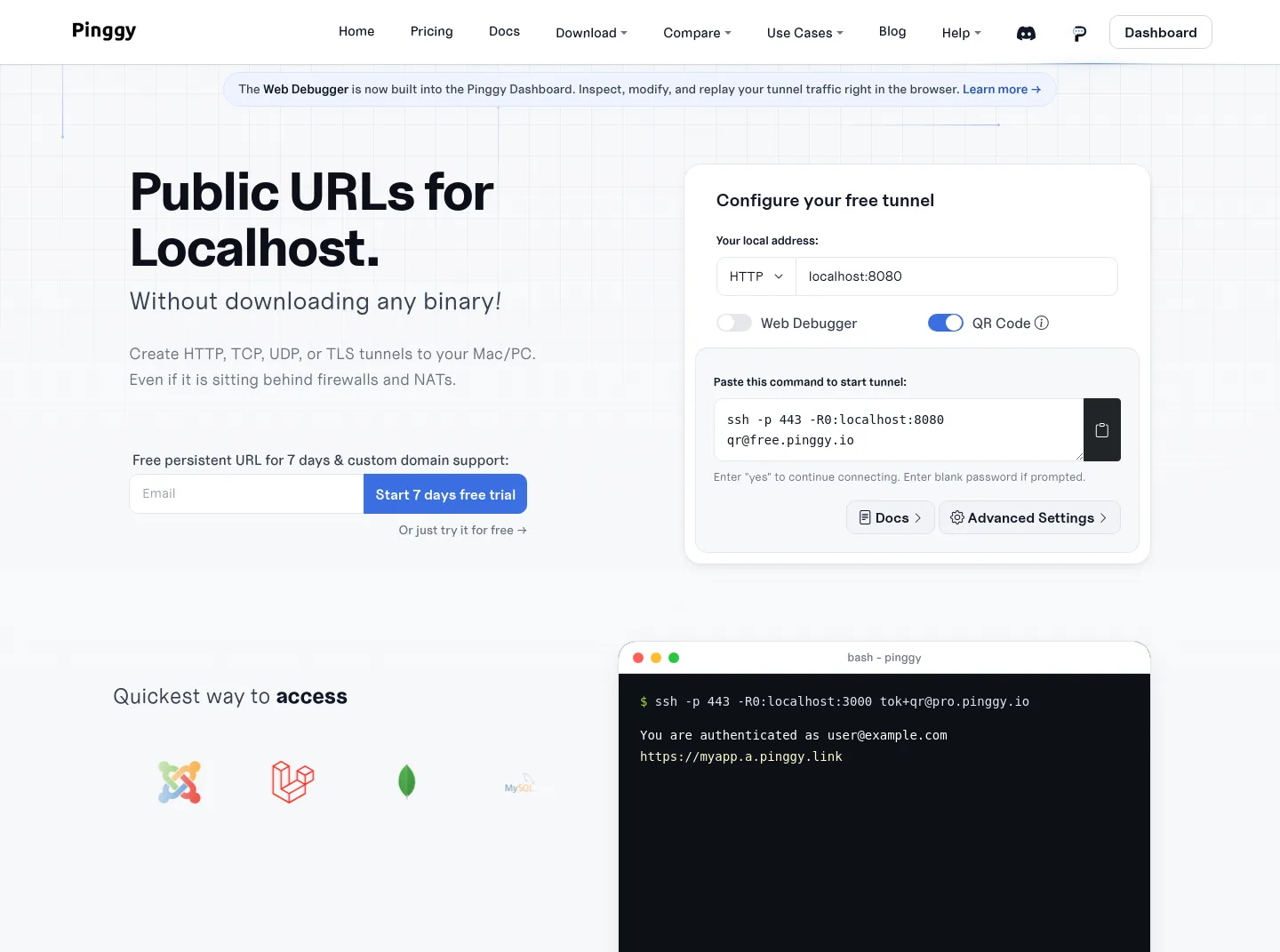Viewport: 1280px width, 952px height.
Task: Click the Pinggy brand logo text
Action: (x=104, y=31)
